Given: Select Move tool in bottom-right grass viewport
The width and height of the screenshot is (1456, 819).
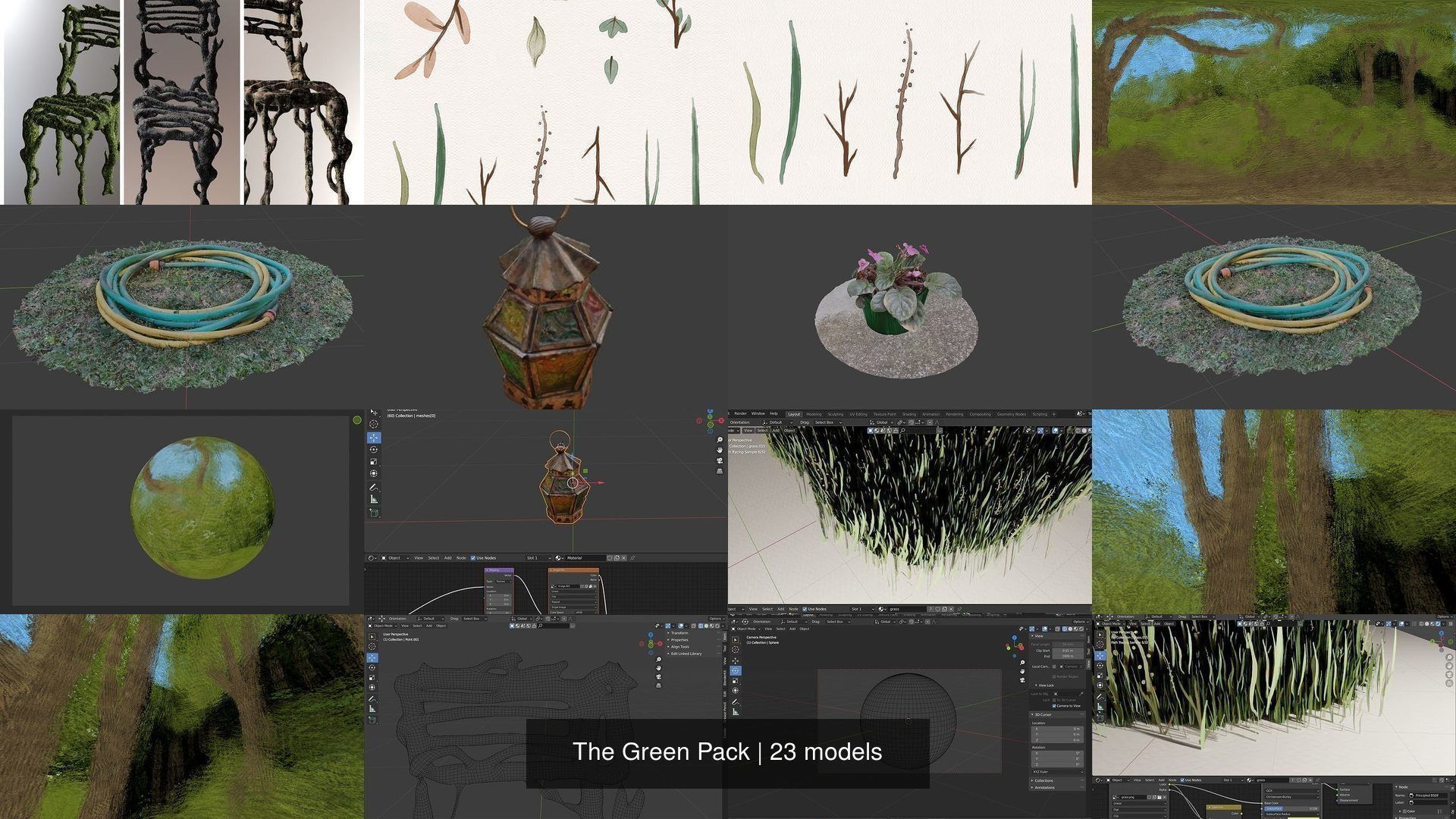Looking at the screenshot, I should point(1100,655).
